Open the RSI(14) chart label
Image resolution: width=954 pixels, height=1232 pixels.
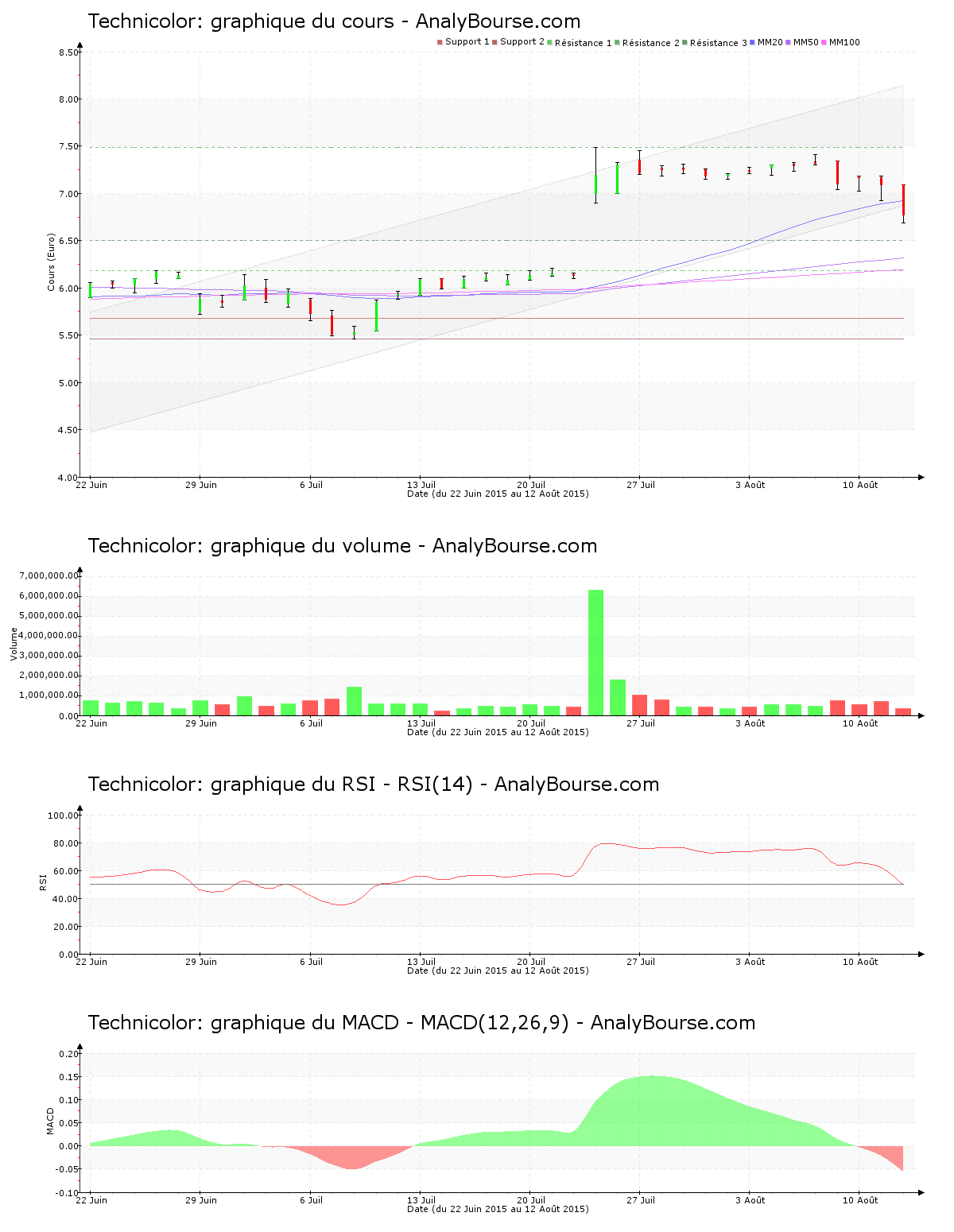[374, 785]
